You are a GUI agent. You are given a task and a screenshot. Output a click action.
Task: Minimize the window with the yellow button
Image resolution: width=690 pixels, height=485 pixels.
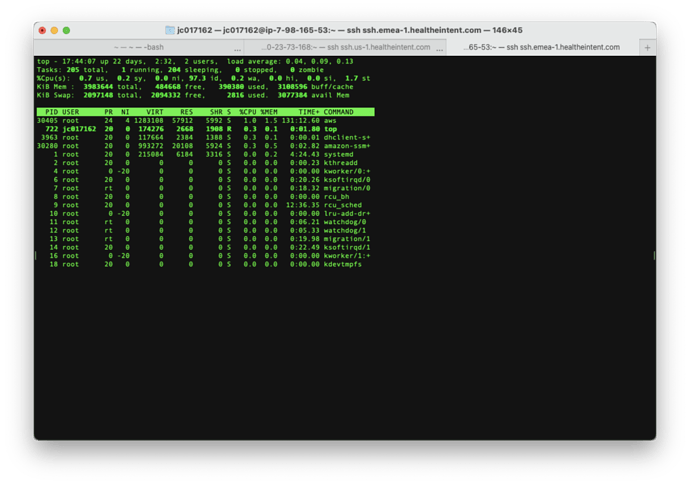pyautogui.click(x=54, y=30)
